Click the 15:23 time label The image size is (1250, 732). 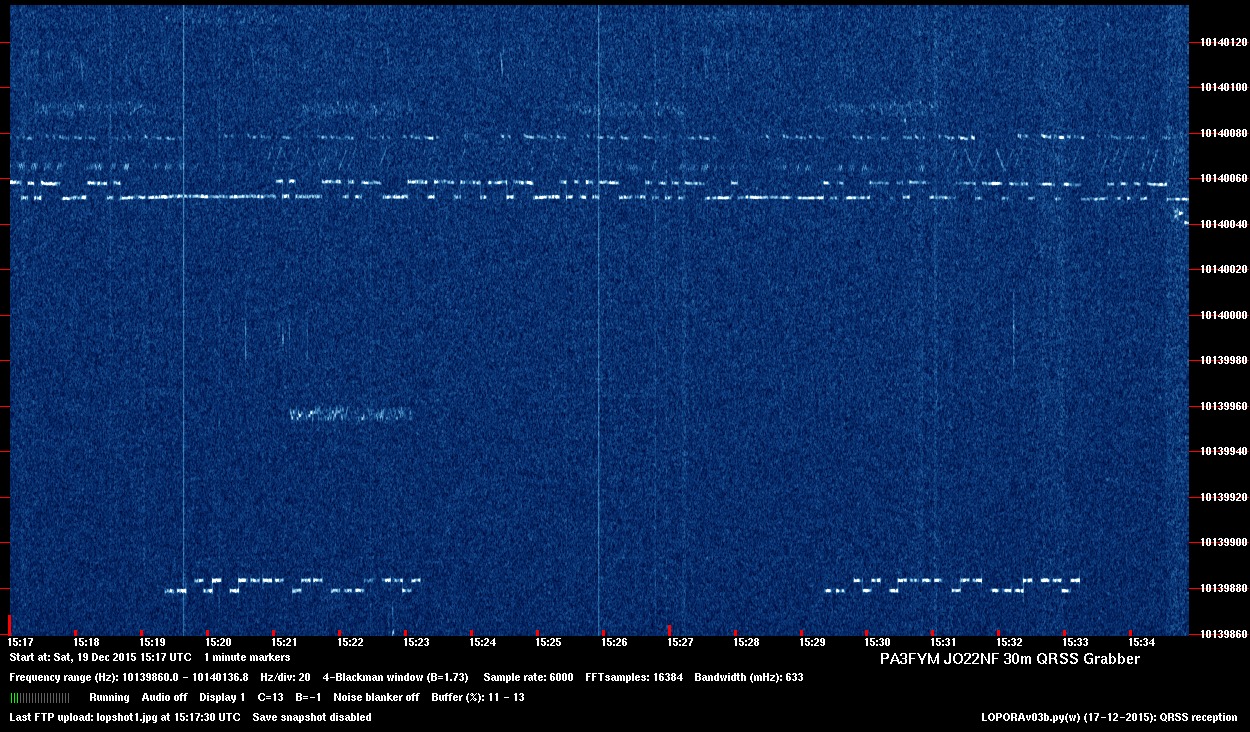(x=416, y=642)
